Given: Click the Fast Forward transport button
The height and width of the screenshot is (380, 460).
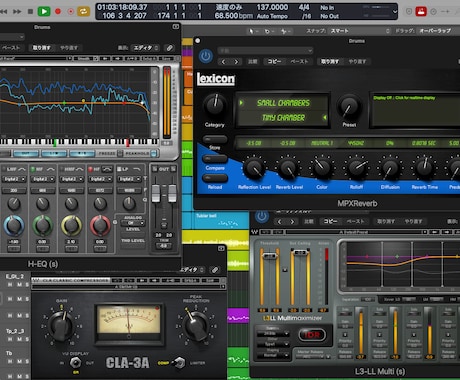Looking at the screenshot, I should point(17,11).
